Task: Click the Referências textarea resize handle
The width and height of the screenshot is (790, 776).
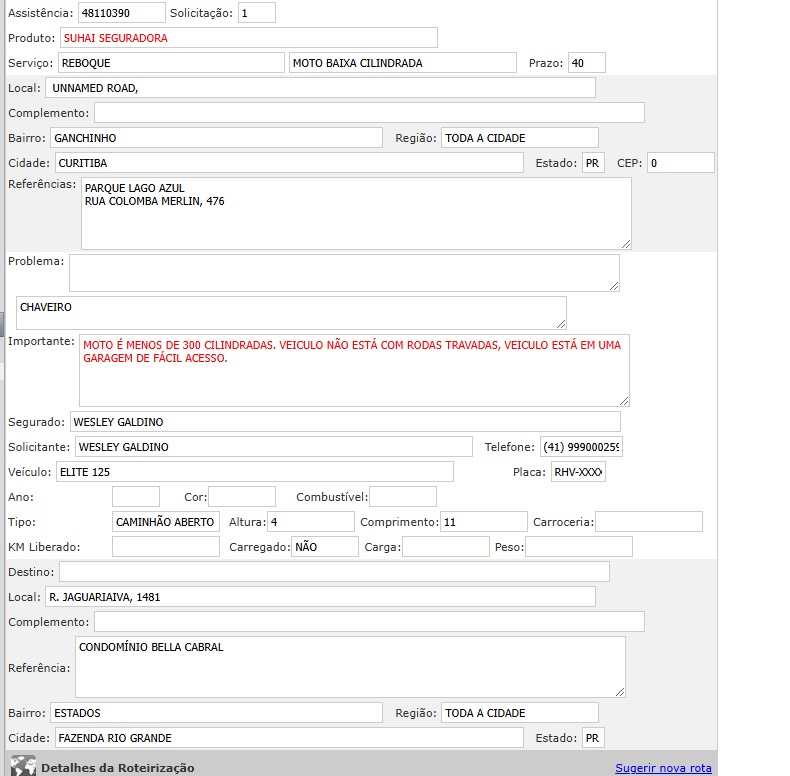Action: 625,243
